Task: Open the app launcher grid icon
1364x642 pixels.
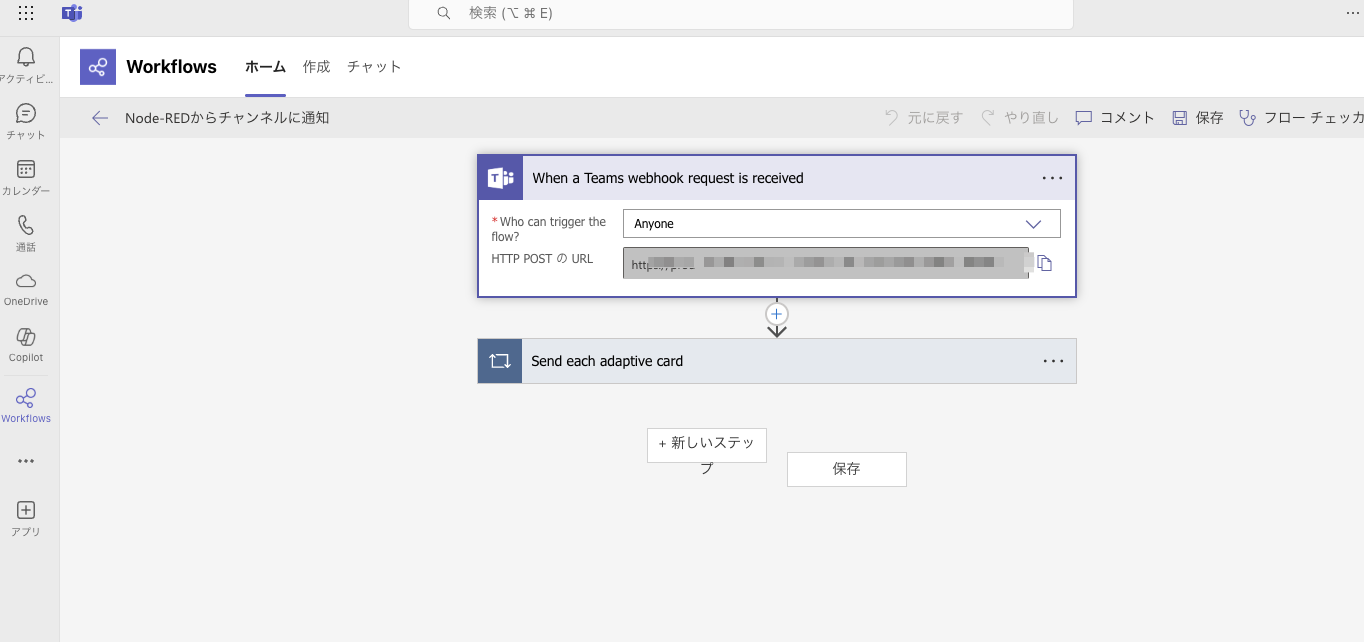Action: 26,13
